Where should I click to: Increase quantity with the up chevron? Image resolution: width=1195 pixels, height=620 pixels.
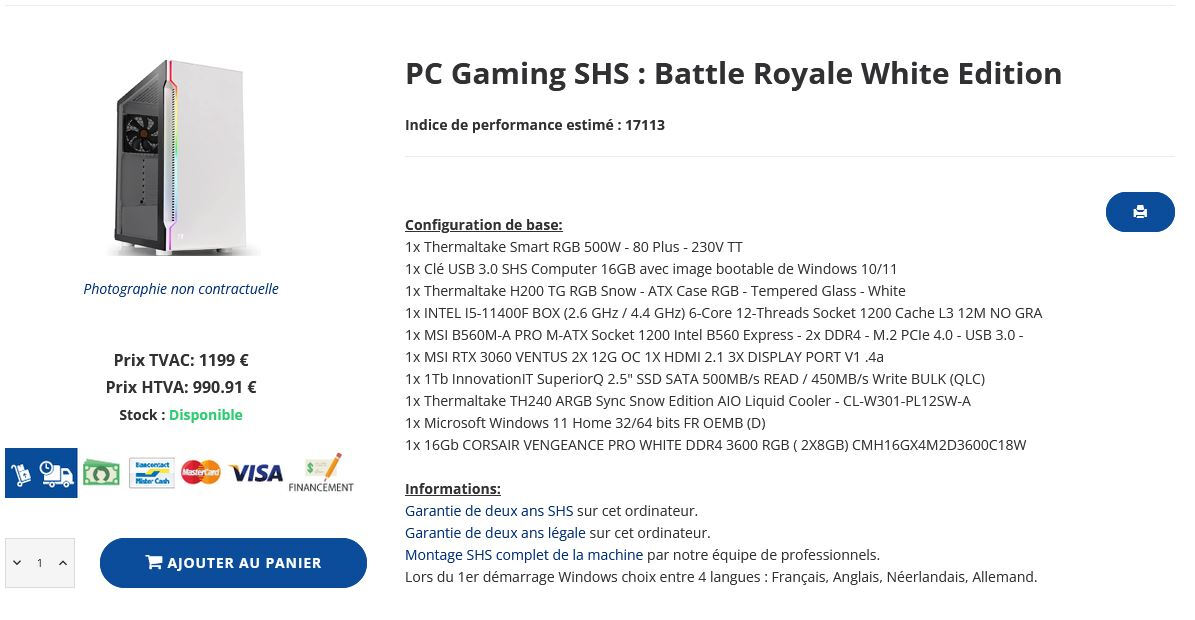63,563
